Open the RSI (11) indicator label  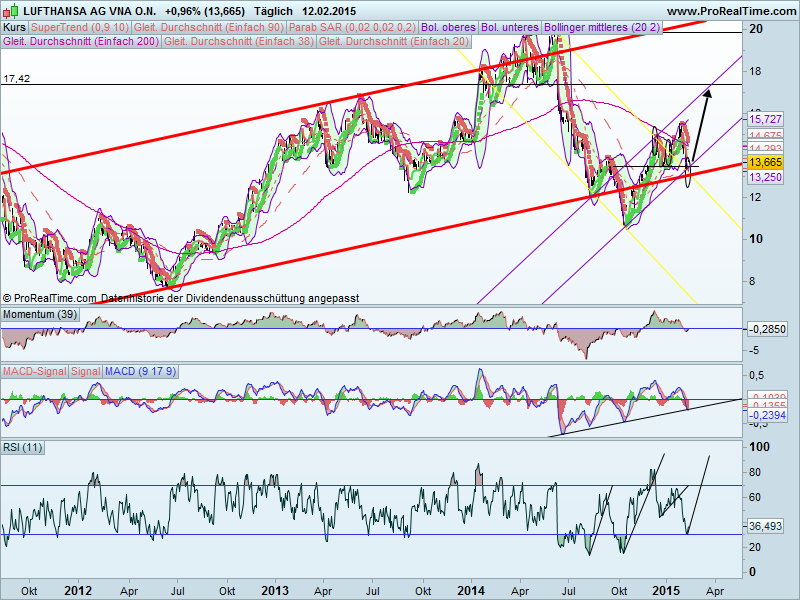pyautogui.click(x=22, y=447)
